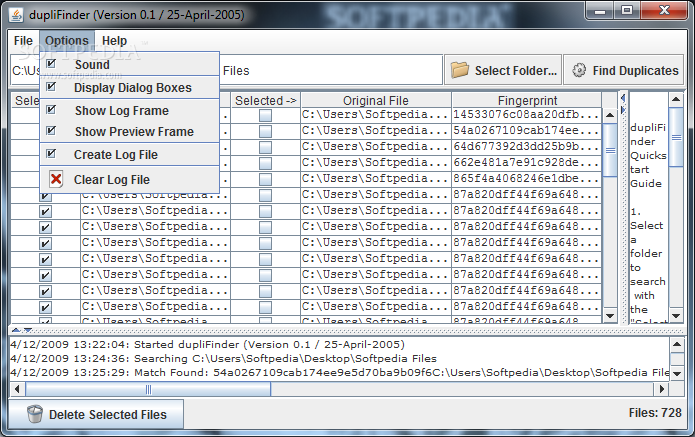
Task: Check Selected box for fingerprint 865f4a4068246e1dbe row
Action: [266, 179]
